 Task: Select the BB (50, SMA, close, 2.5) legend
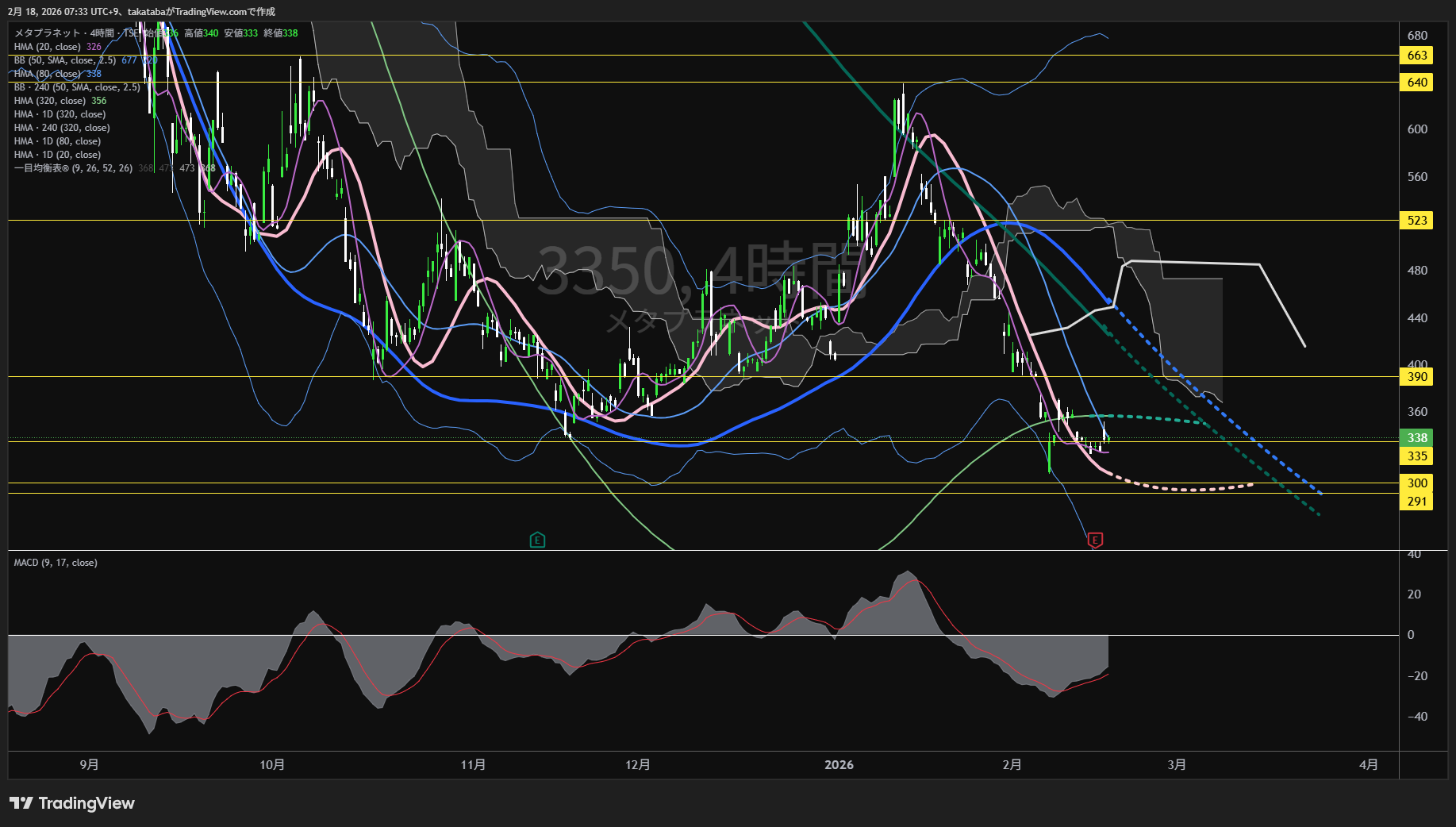click(64, 60)
